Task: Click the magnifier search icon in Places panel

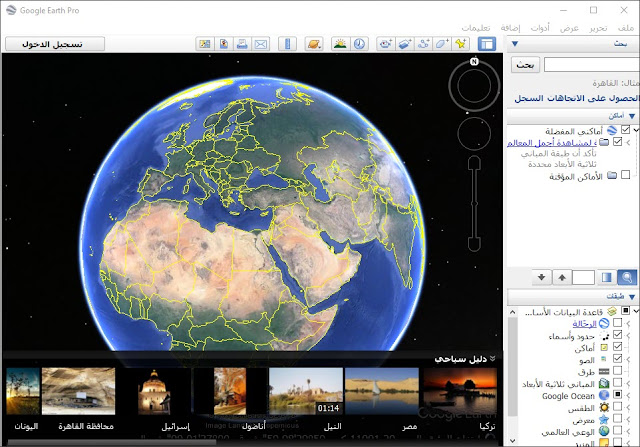Action: [x=627, y=277]
